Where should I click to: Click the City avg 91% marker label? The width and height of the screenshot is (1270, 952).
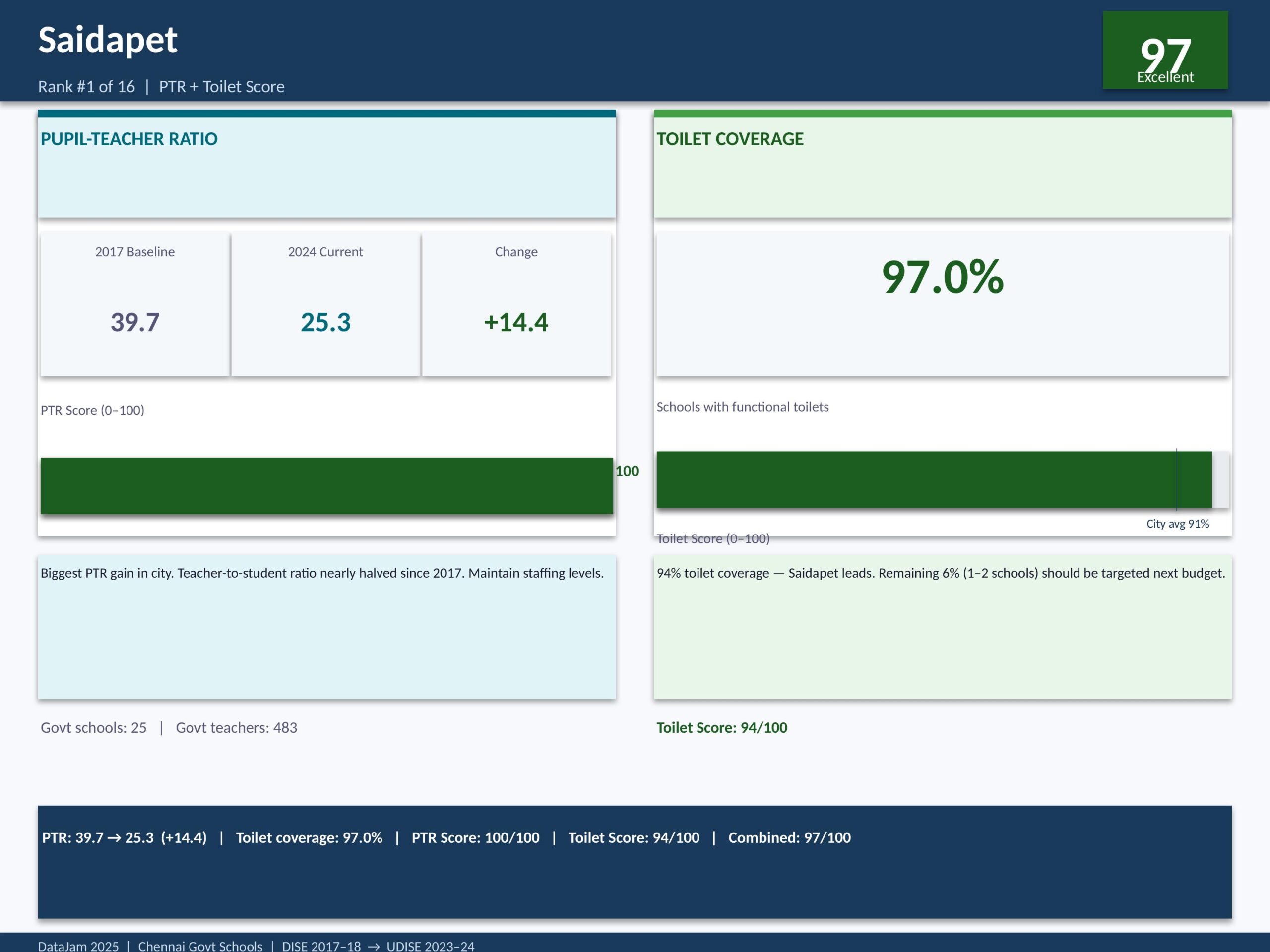point(1177,523)
